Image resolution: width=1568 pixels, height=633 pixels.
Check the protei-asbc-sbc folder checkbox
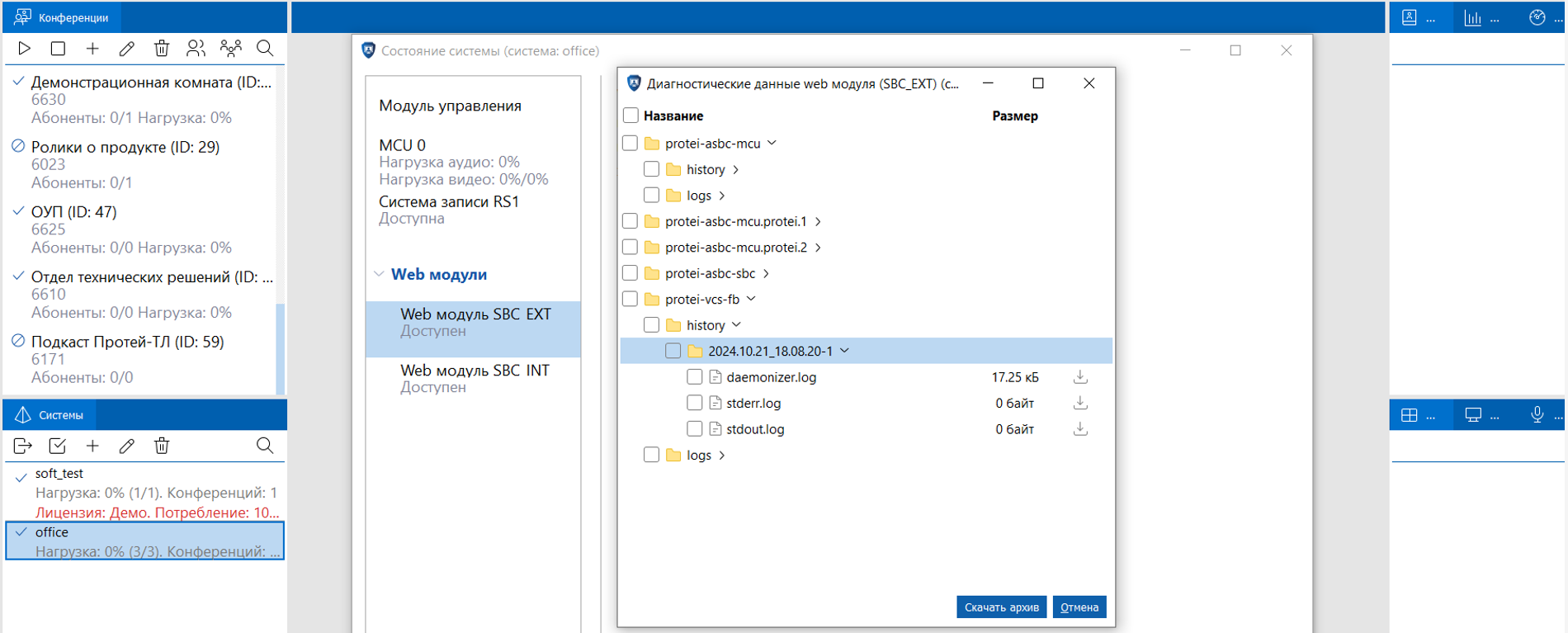[x=631, y=273]
